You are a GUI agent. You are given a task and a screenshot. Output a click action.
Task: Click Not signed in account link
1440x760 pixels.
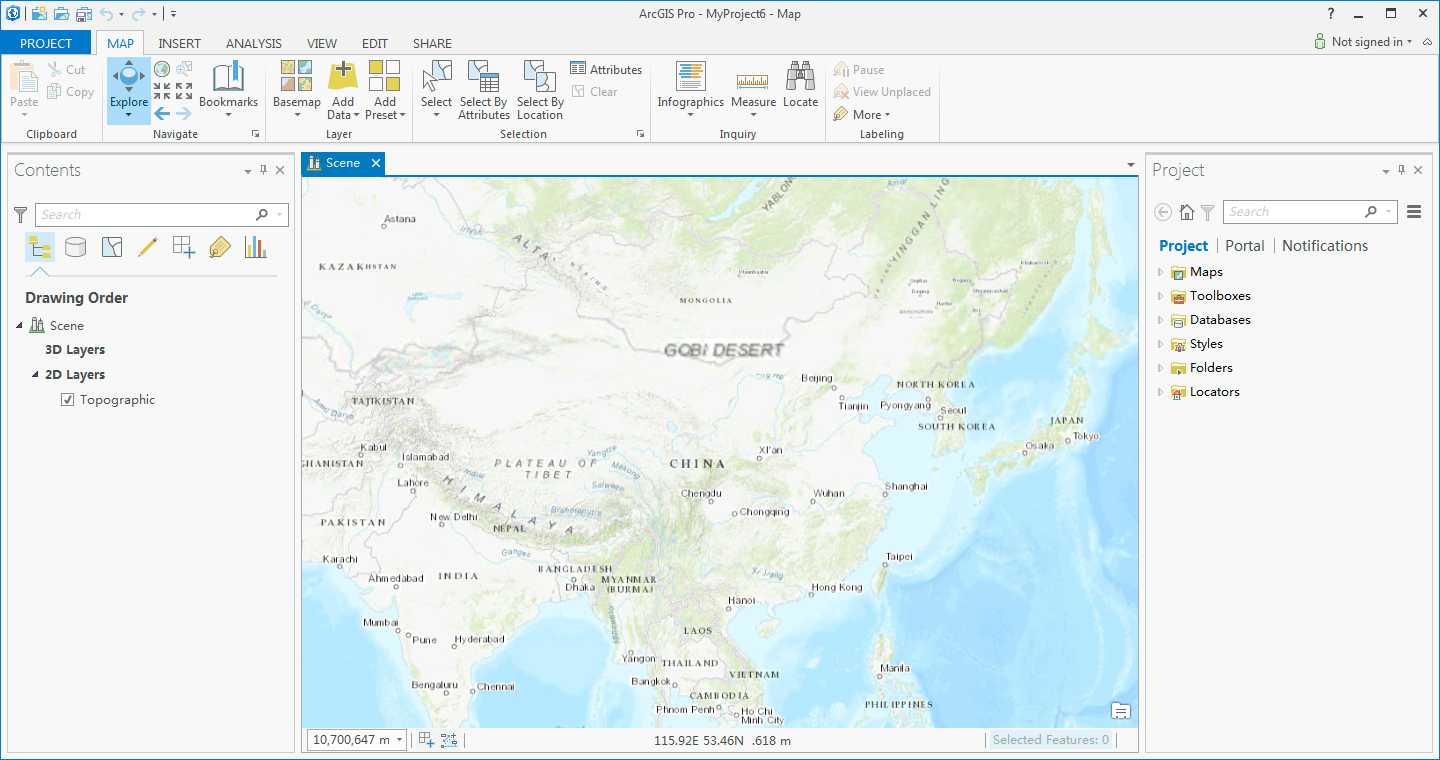(1365, 42)
